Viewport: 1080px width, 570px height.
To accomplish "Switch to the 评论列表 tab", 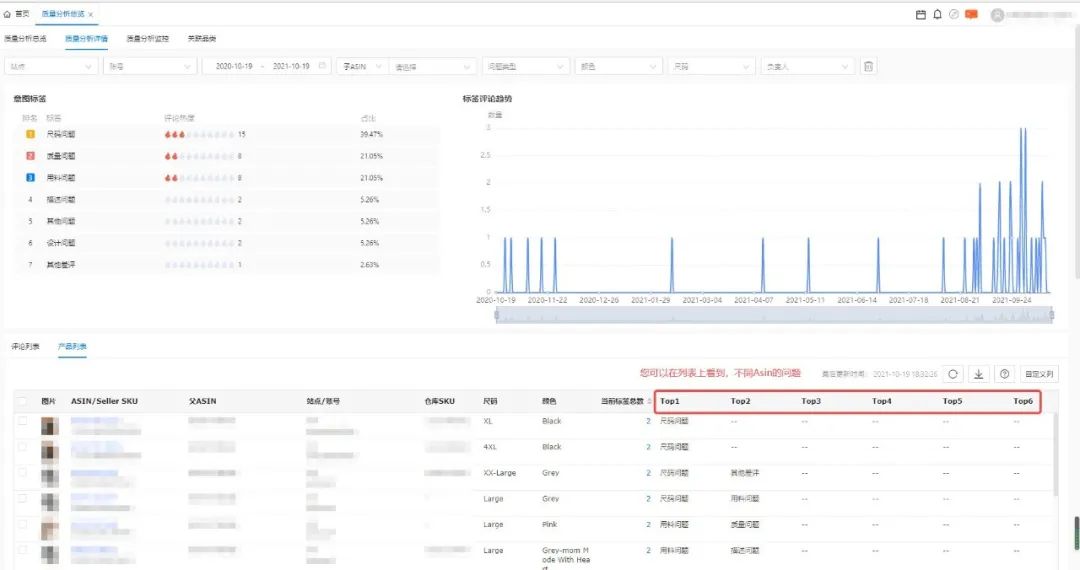I will [25, 347].
